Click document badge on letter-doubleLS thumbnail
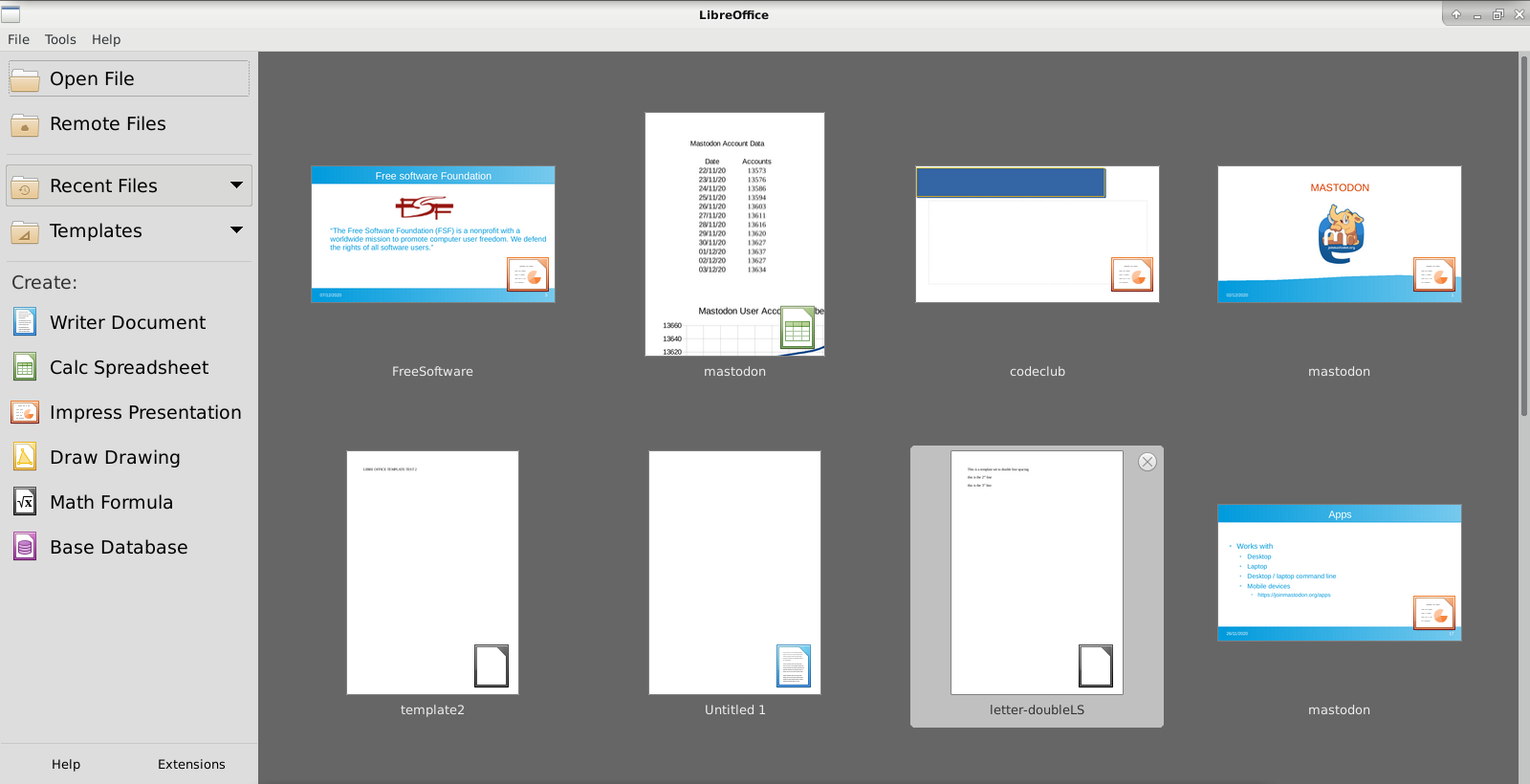This screenshot has width=1530, height=784. click(1096, 666)
